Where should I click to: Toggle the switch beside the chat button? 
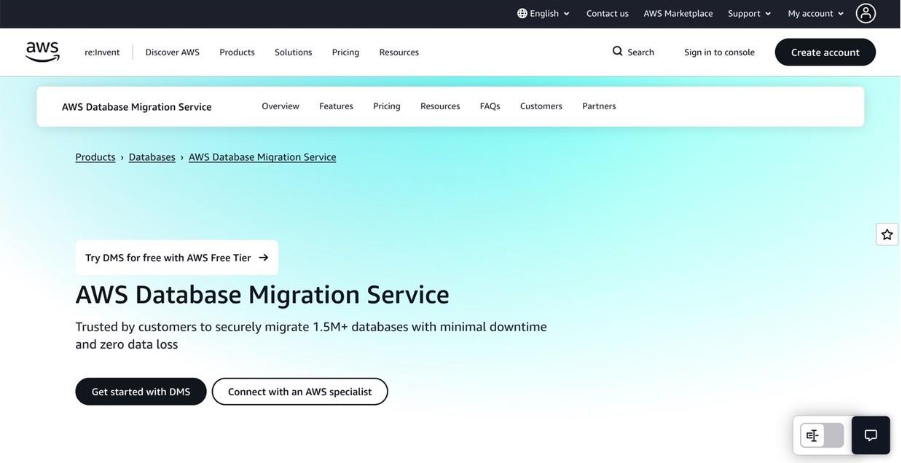coord(822,435)
